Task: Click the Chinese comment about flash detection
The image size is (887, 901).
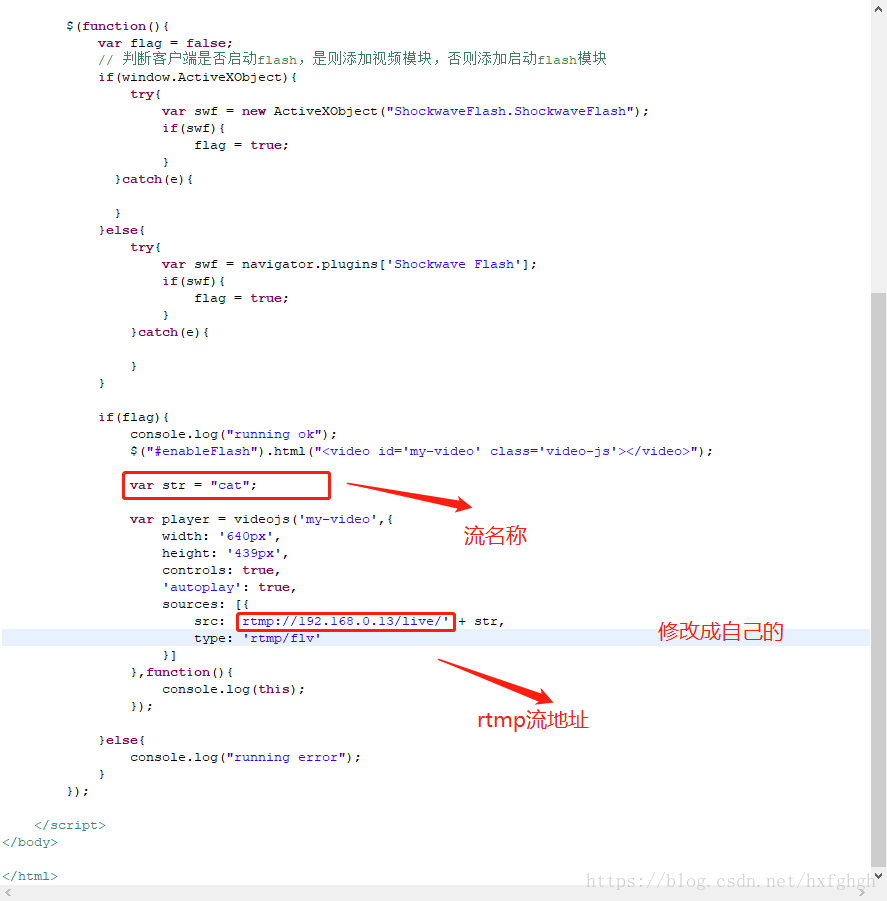Action: coord(352,59)
